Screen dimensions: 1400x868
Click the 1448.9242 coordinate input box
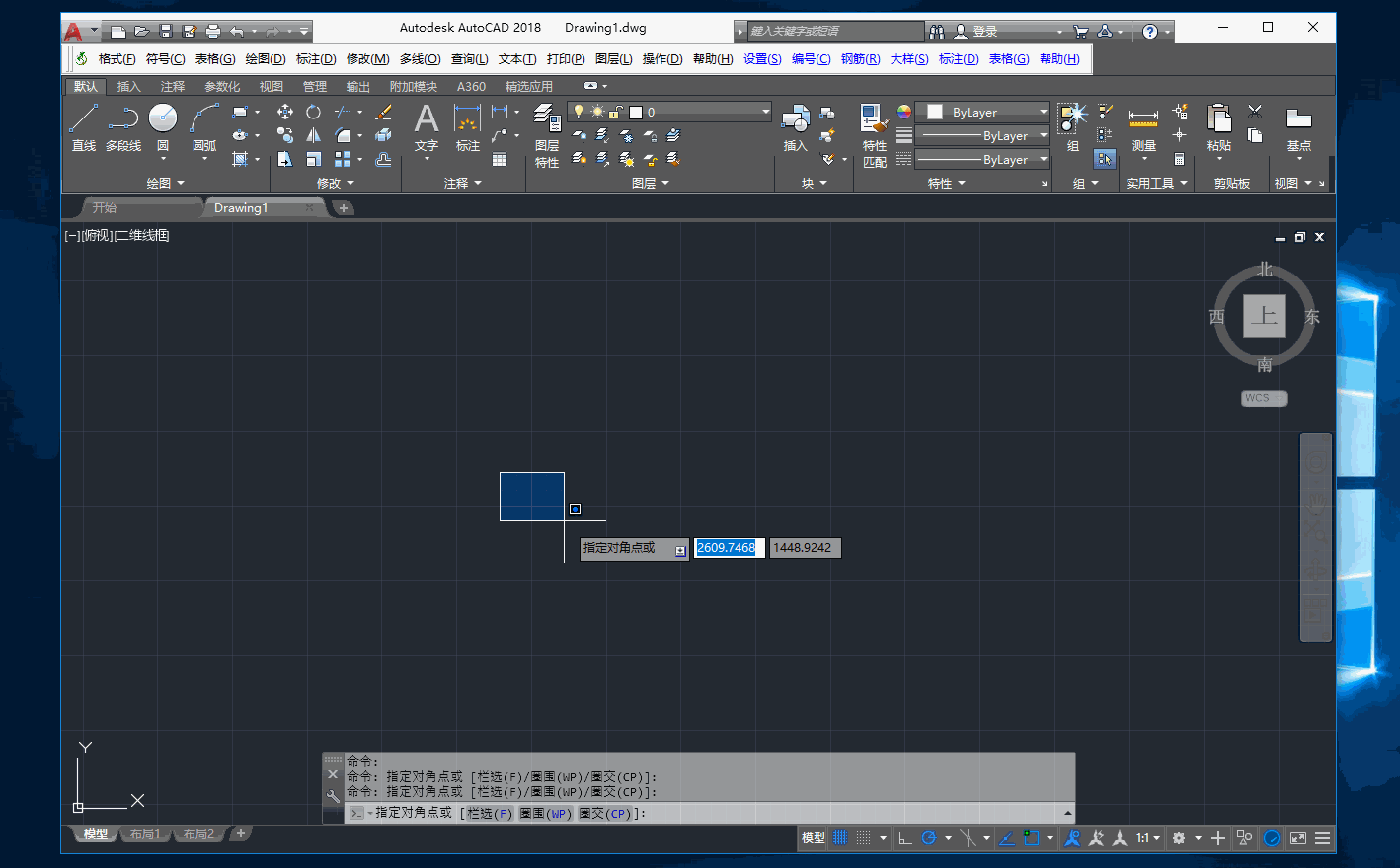coord(806,548)
